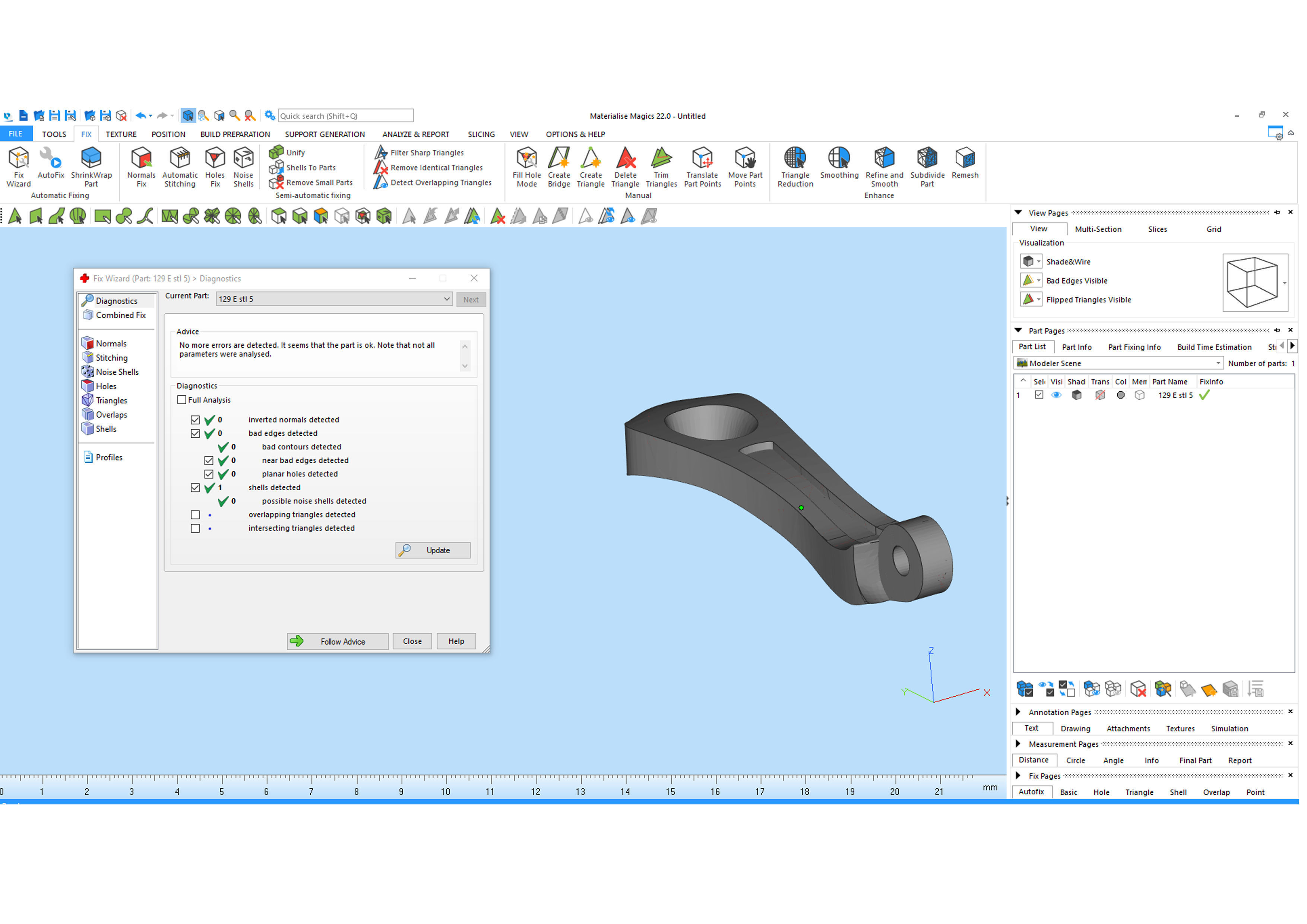Enable the Full Analysis checkbox
This screenshot has height=924, width=1307.
tap(182, 400)
